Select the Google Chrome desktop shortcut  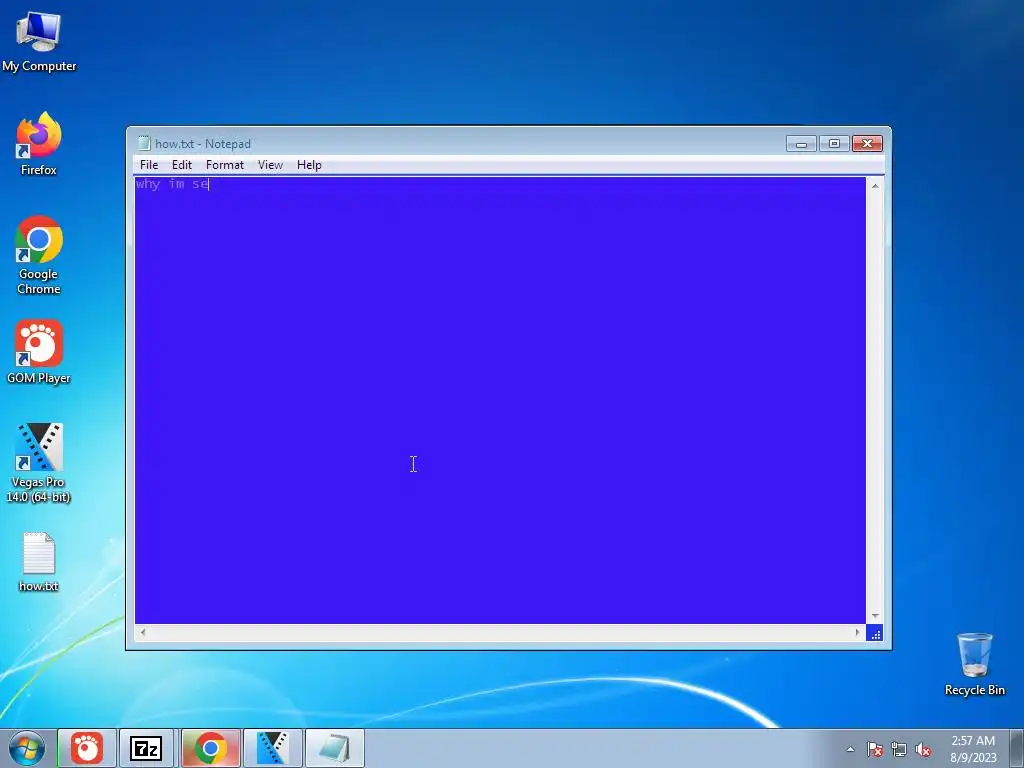coord(39,255)
